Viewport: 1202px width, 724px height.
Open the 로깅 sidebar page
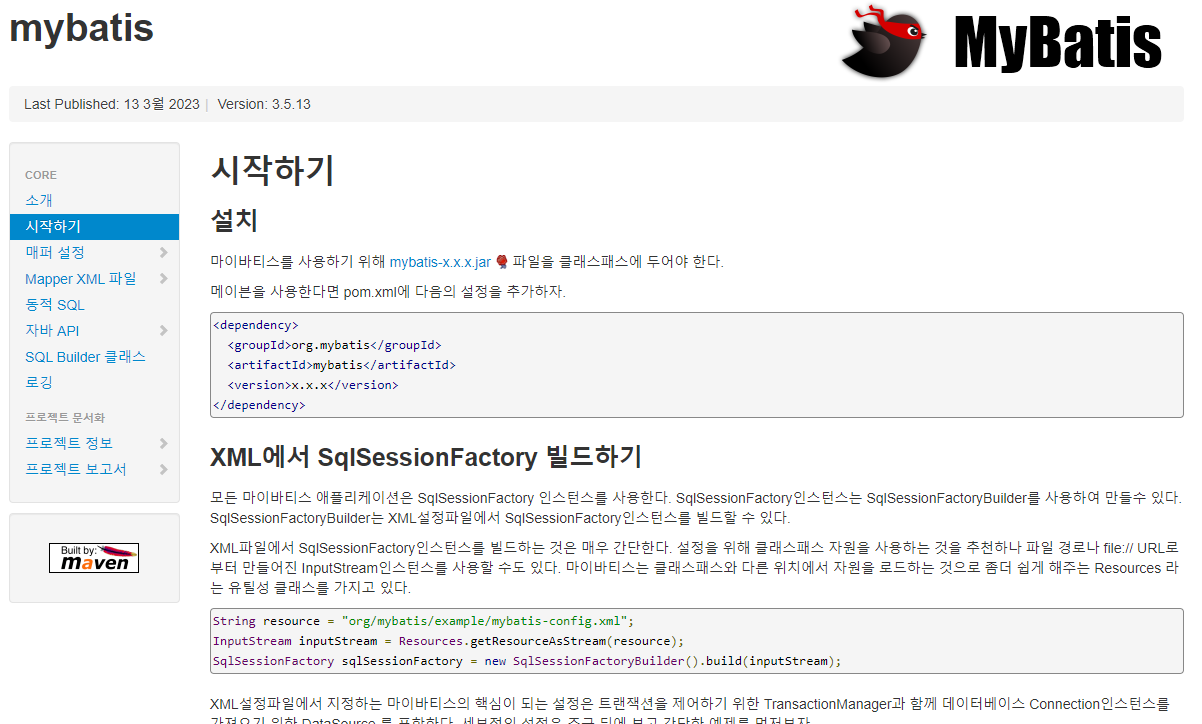tap(39, 383)
